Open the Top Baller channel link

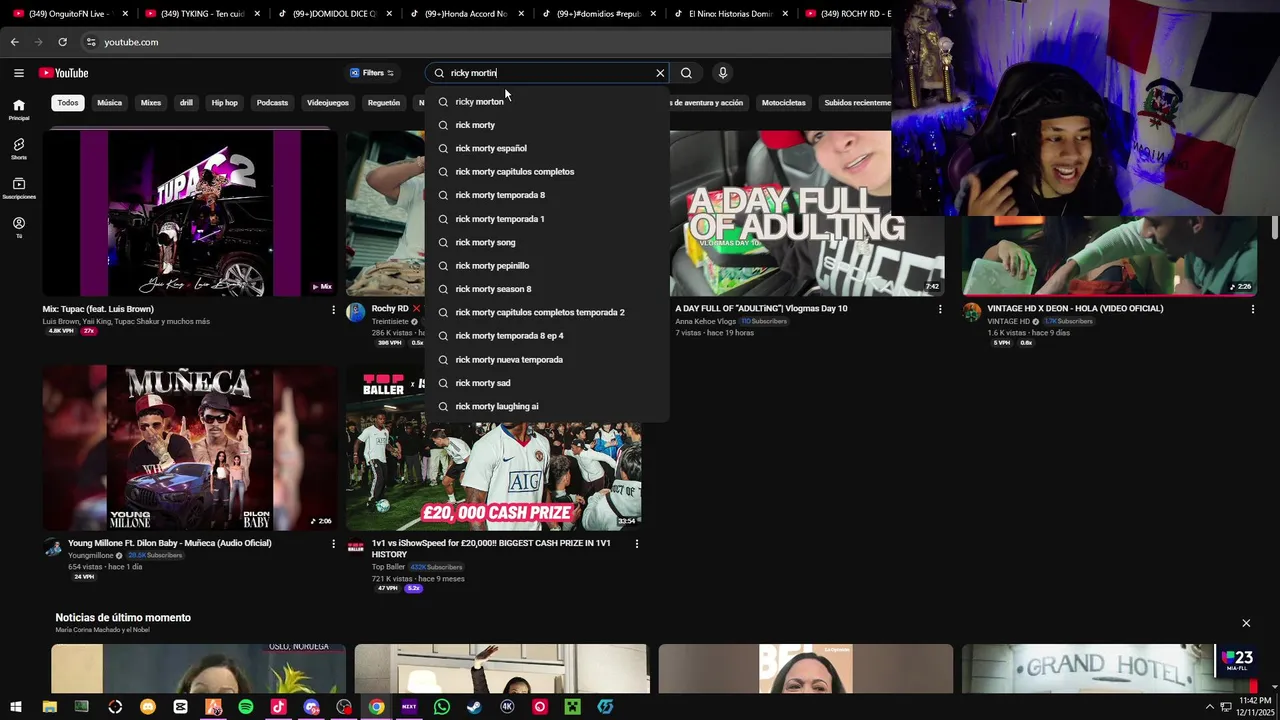click(388, 567)
